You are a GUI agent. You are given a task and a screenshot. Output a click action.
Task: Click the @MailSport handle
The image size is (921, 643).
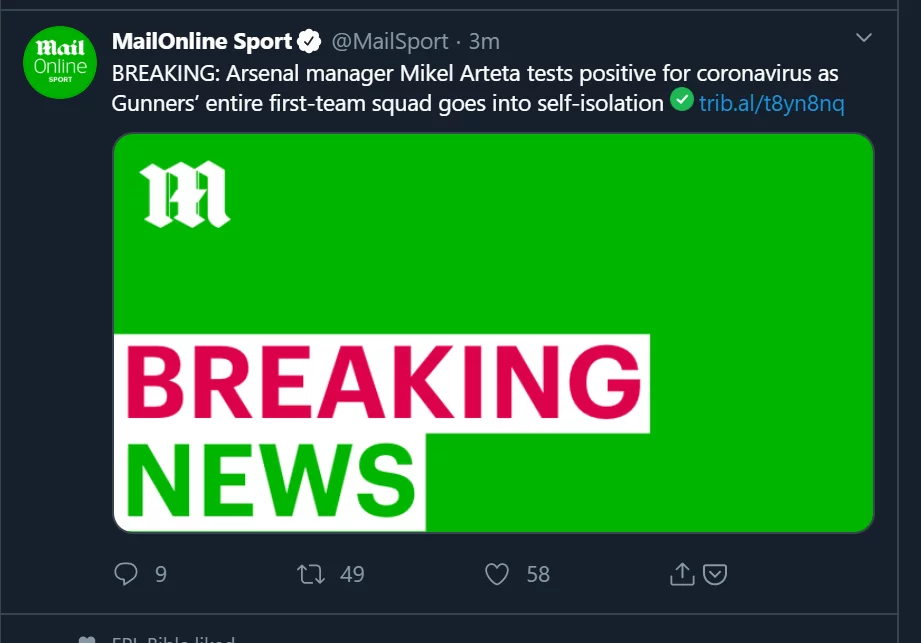tap(390, 41)
